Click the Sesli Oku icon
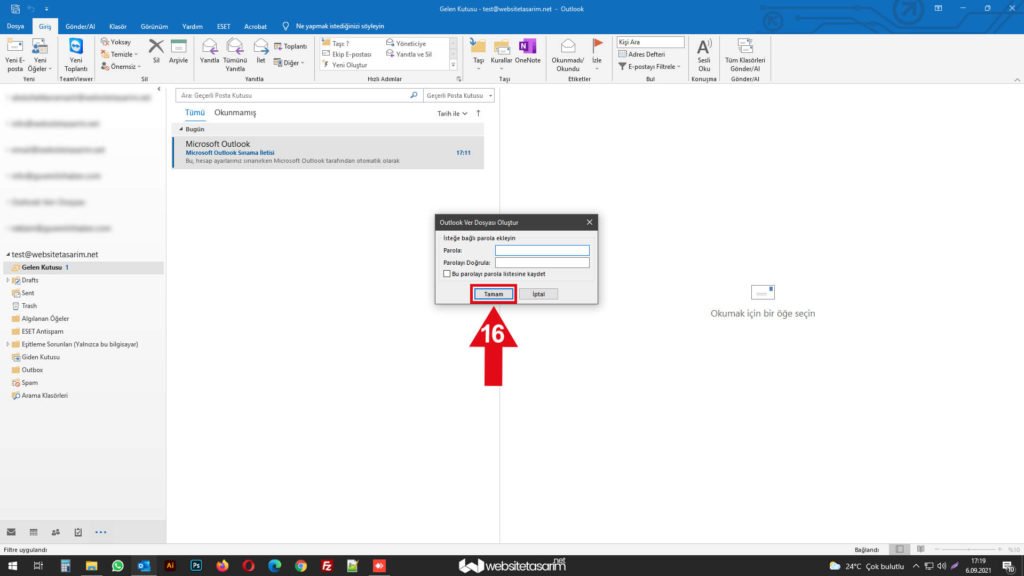1024x576 pixels. [704, 48]
